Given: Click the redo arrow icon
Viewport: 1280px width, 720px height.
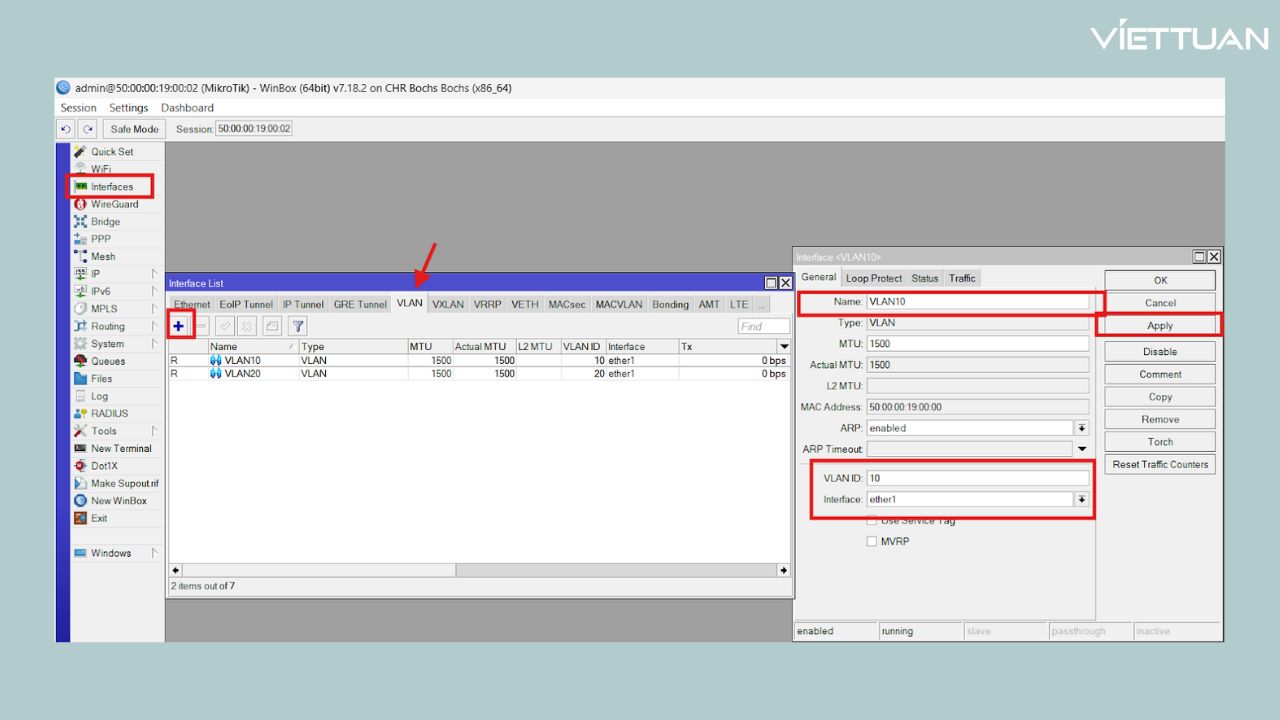Looking at the screenshot, I should (x=88, y=129).
